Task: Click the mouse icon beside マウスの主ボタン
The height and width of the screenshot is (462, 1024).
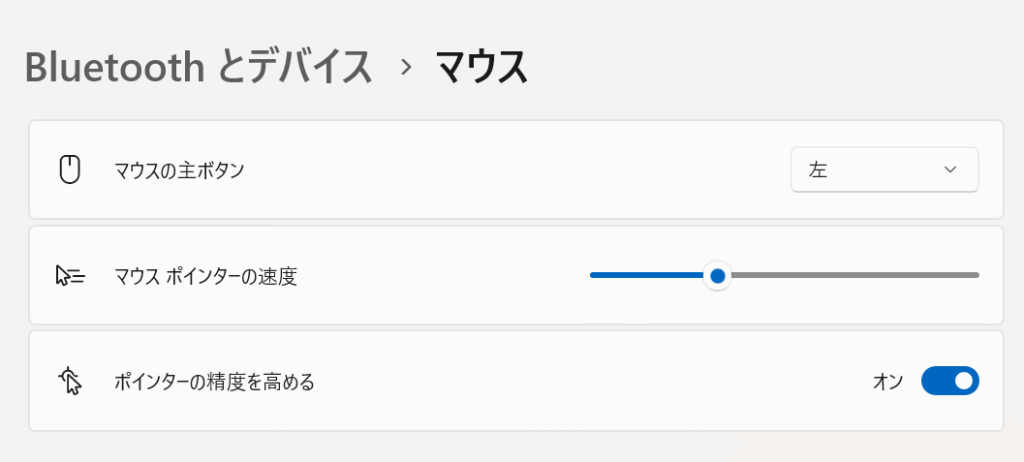Action: point(70,170)
